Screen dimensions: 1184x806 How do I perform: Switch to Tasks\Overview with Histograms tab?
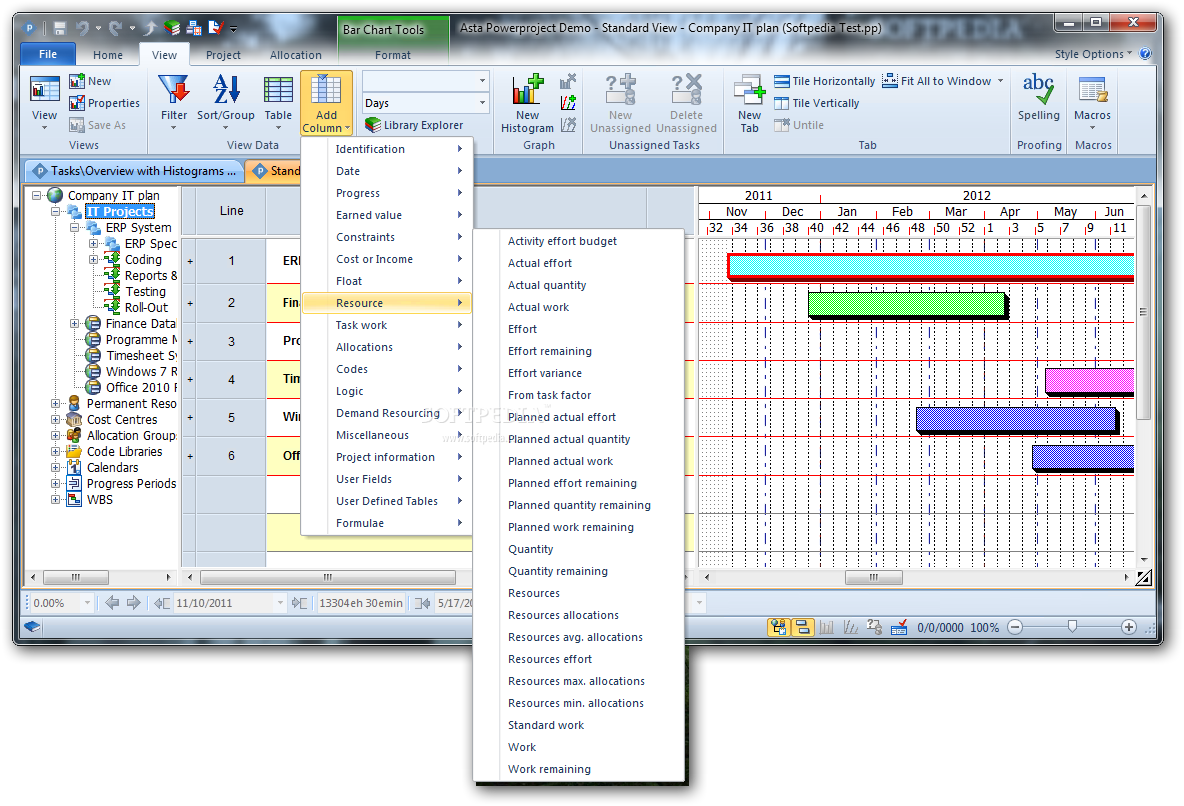point(134,171)
